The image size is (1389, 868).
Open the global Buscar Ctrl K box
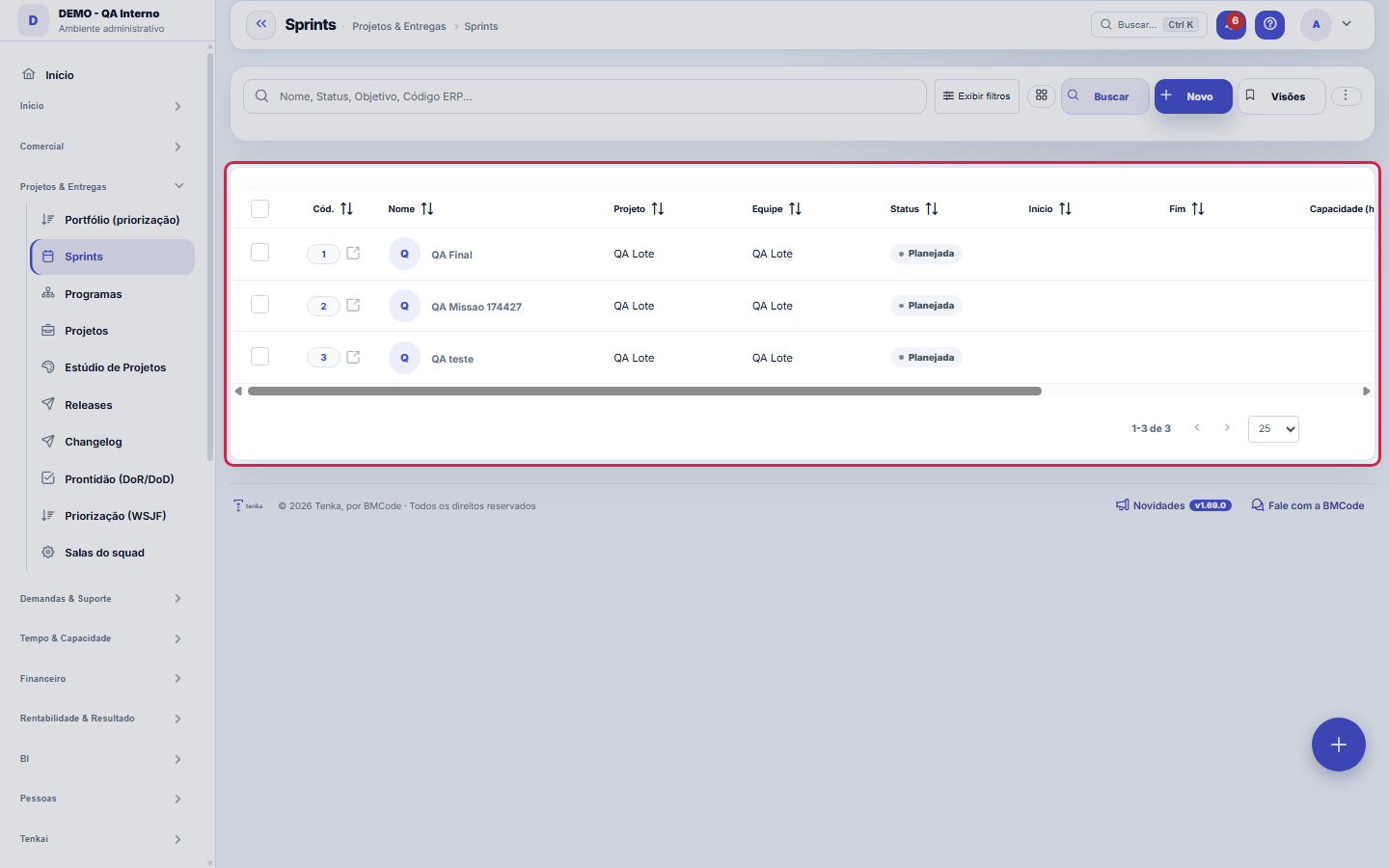(1149, 24)
